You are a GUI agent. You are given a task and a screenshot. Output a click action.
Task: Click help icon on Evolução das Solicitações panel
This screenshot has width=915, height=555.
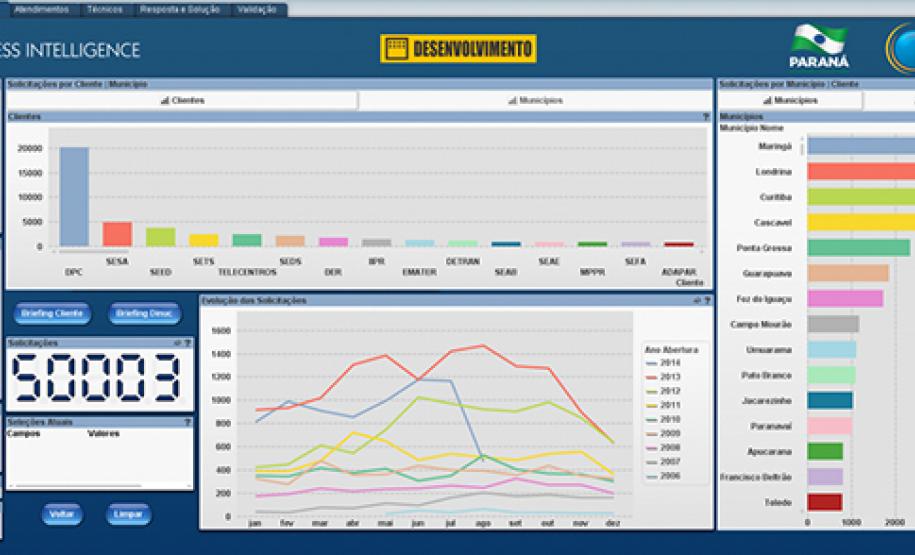(706, 300)
